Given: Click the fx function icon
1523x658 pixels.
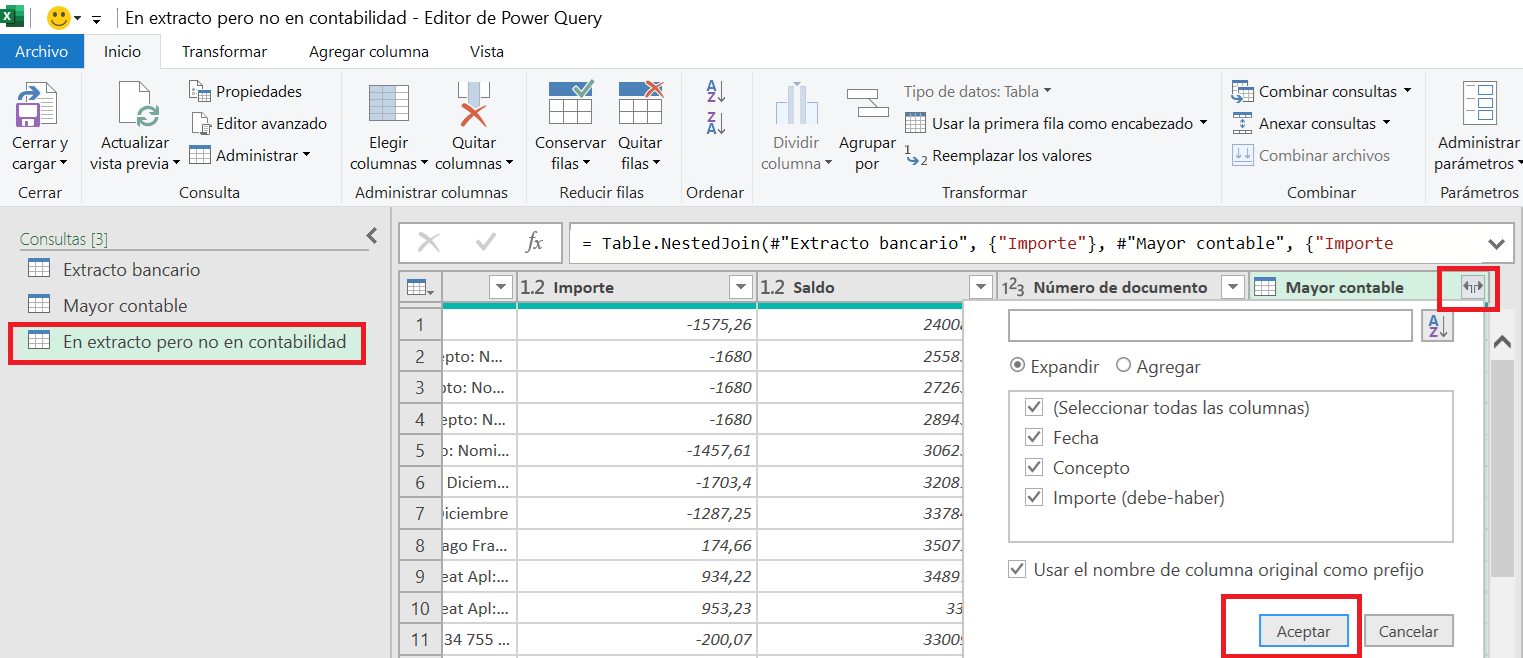Looking at the screenshot, I should click(x=535, y=242).
